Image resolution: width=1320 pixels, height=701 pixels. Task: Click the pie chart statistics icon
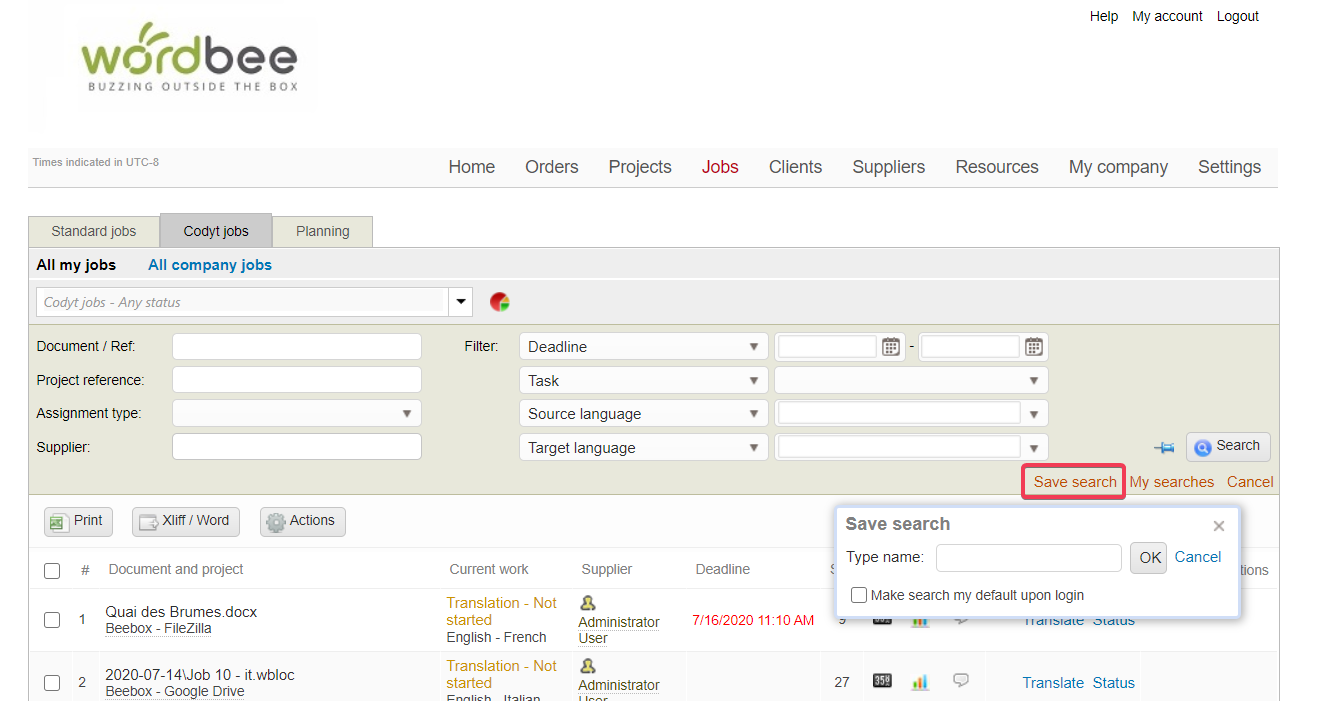pyautogui.click(x=500, y=302)
